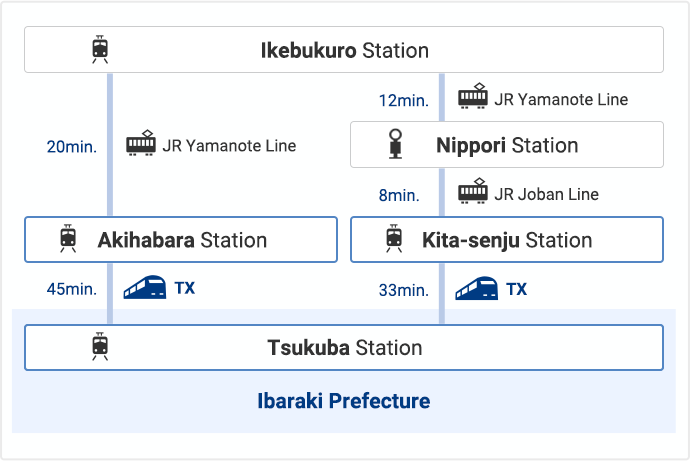690x461 pixels.
Task: Click the blue TX train icon under Kita-senju
Action: [477, 289]
